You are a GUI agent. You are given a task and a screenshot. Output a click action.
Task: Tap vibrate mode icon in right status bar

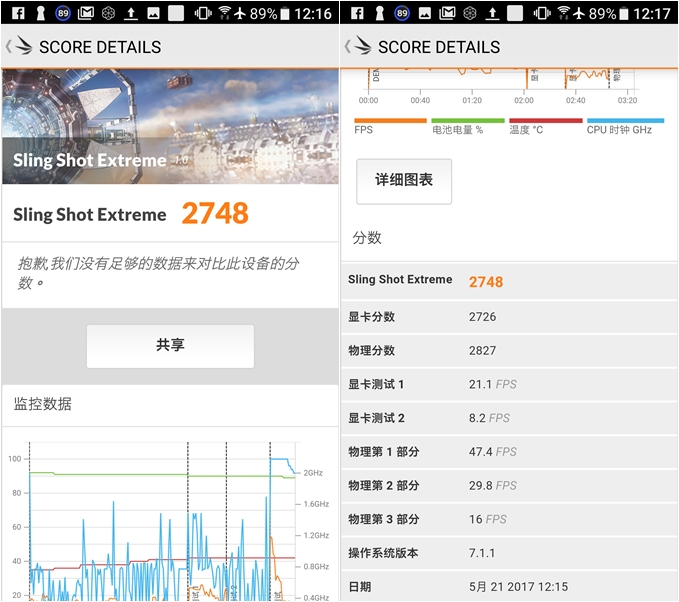click(x=541, y=13)
